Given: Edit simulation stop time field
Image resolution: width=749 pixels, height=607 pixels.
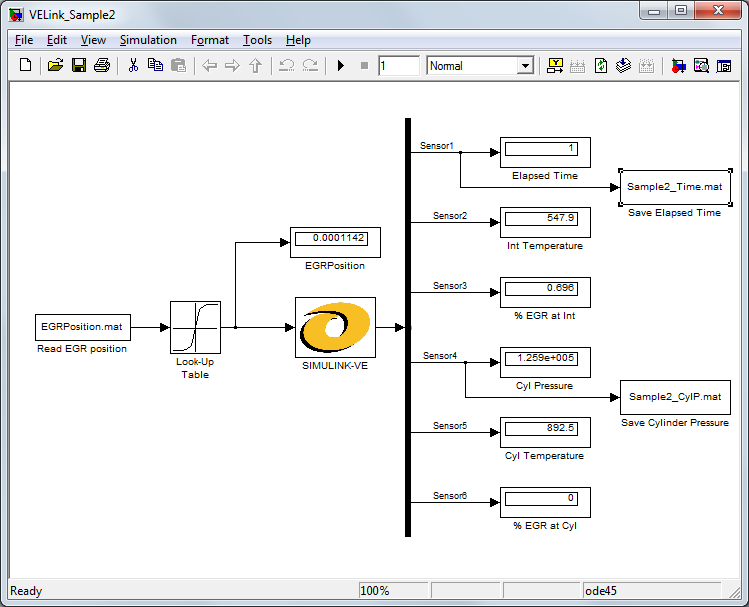Looking at the screenshot, I should tap(399, 65).
